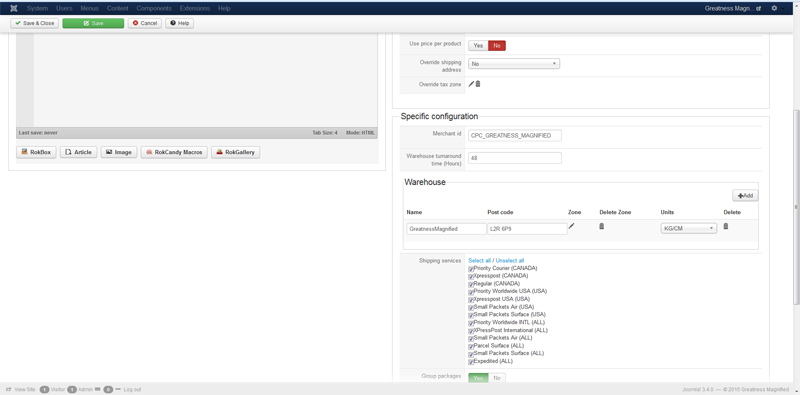
Task: Click the warehouse Post code field
Action: 527,229
